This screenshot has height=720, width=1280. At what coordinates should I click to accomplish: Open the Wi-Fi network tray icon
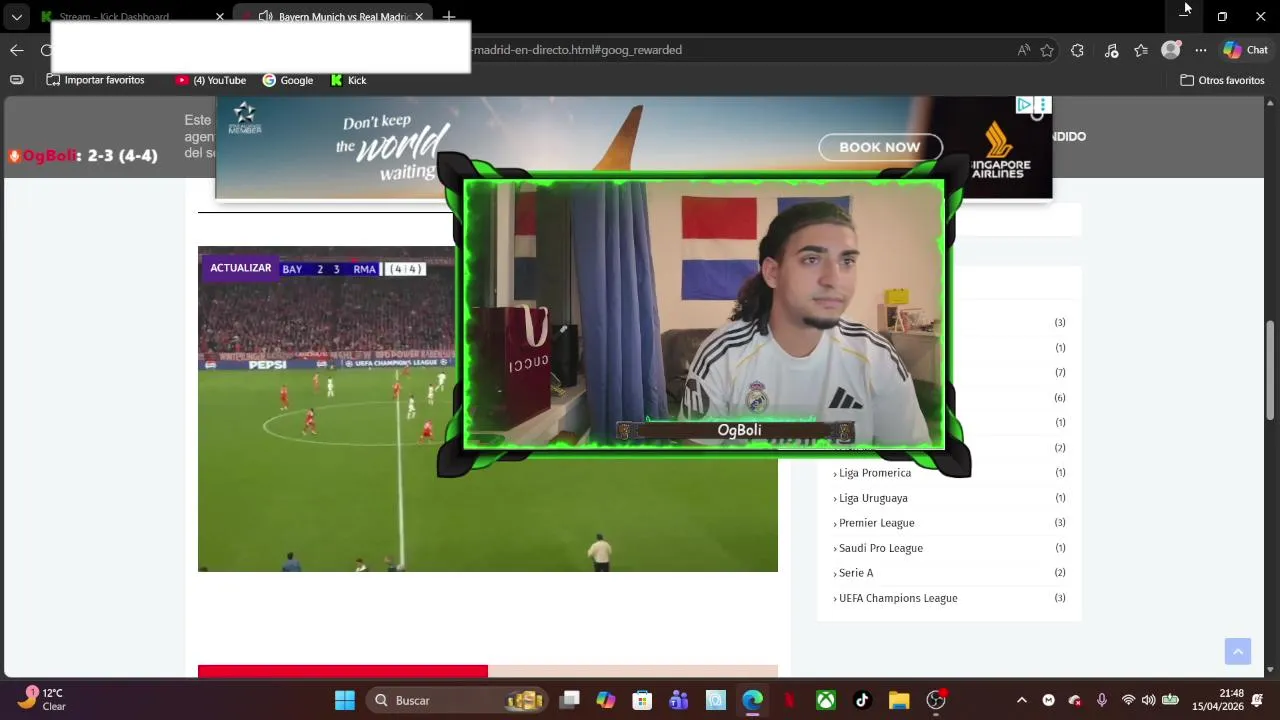1128,700
